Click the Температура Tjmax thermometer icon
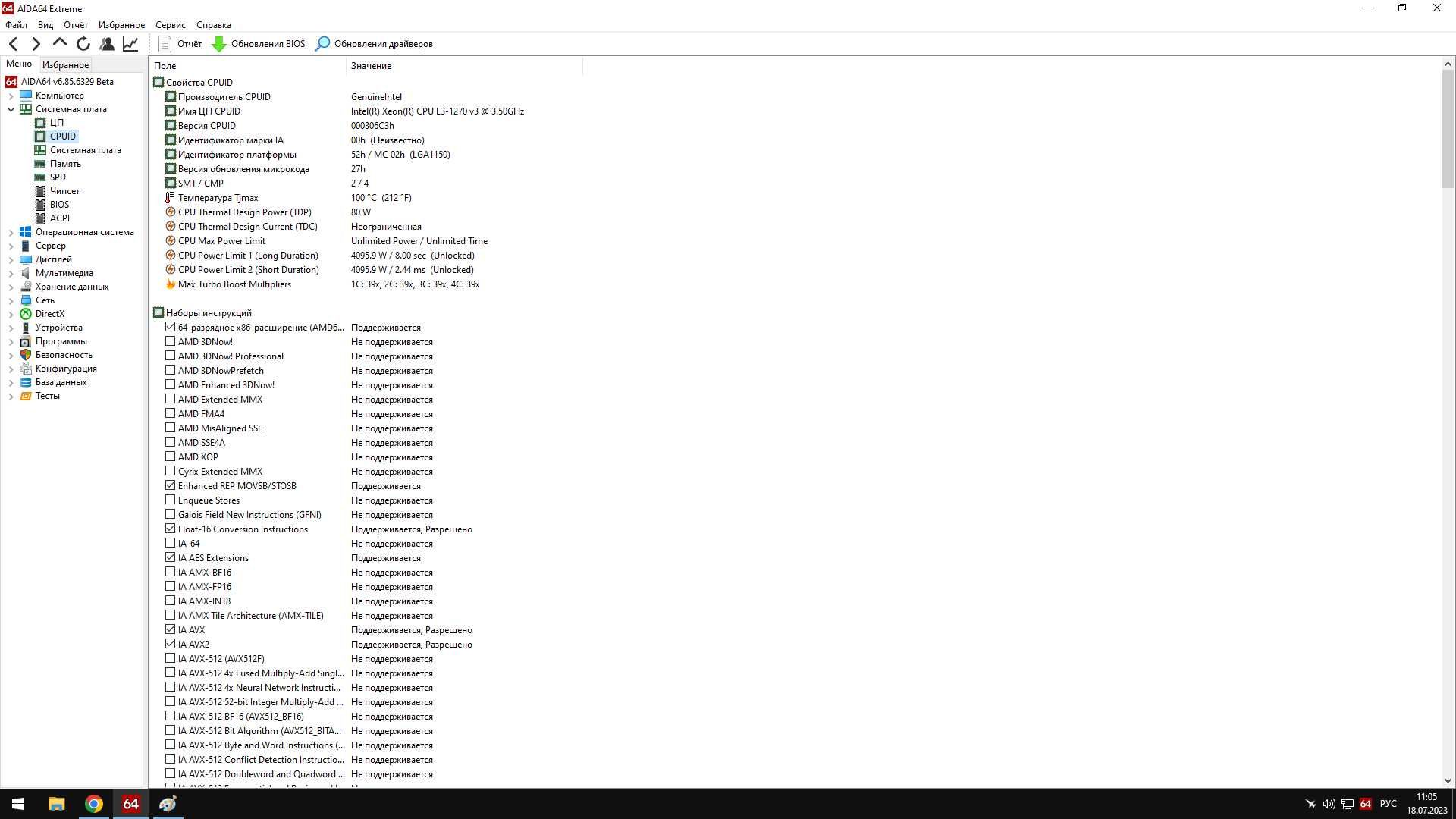Image resolution: width=1456 pixels, height=819 pixels. tap(170, 198)
